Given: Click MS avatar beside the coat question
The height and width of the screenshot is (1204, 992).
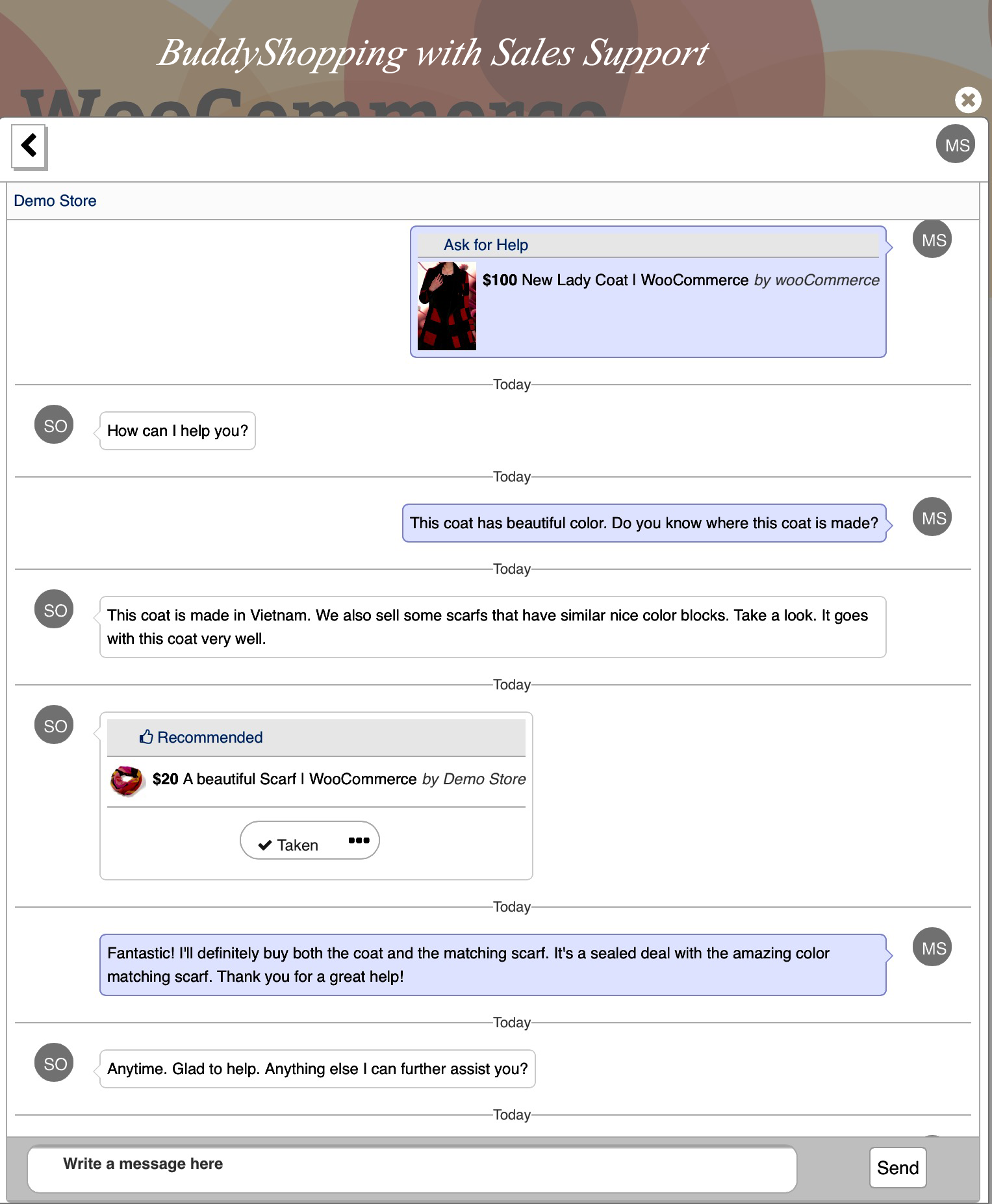Looking at the screenshot, I should pyautogui.click(x=932, y=517).
